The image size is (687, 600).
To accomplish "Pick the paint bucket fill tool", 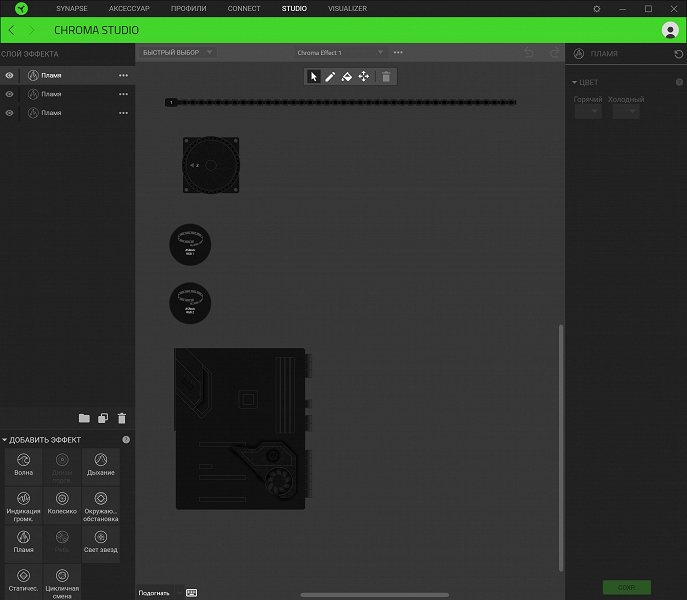I will pyautogui.click(x=347, y=77).
